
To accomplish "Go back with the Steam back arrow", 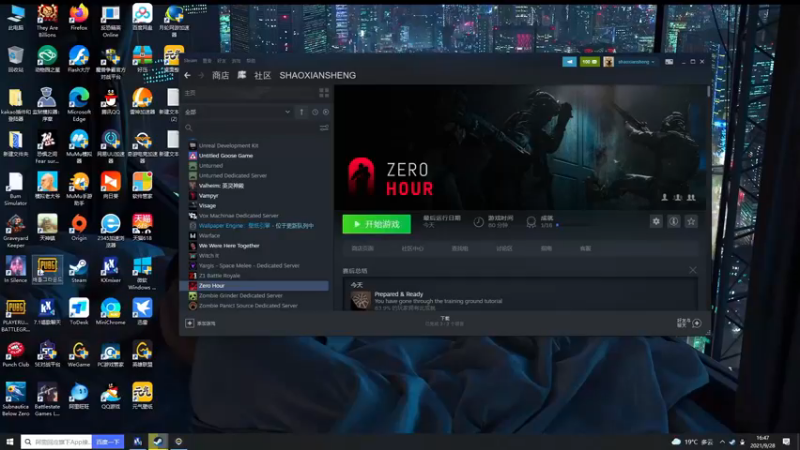I will click(188, 76).
